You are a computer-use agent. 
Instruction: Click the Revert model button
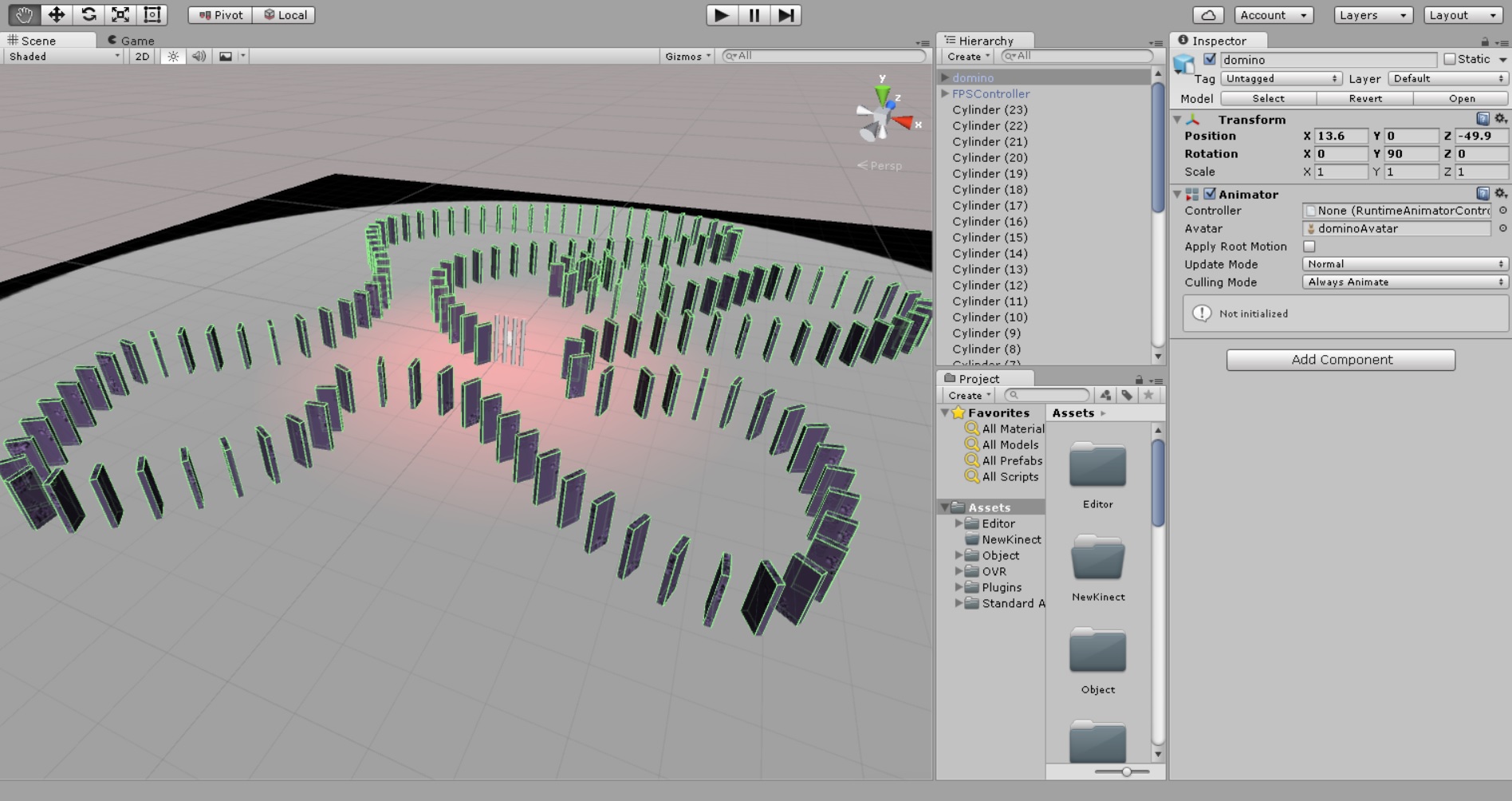tap(1364, 99)
